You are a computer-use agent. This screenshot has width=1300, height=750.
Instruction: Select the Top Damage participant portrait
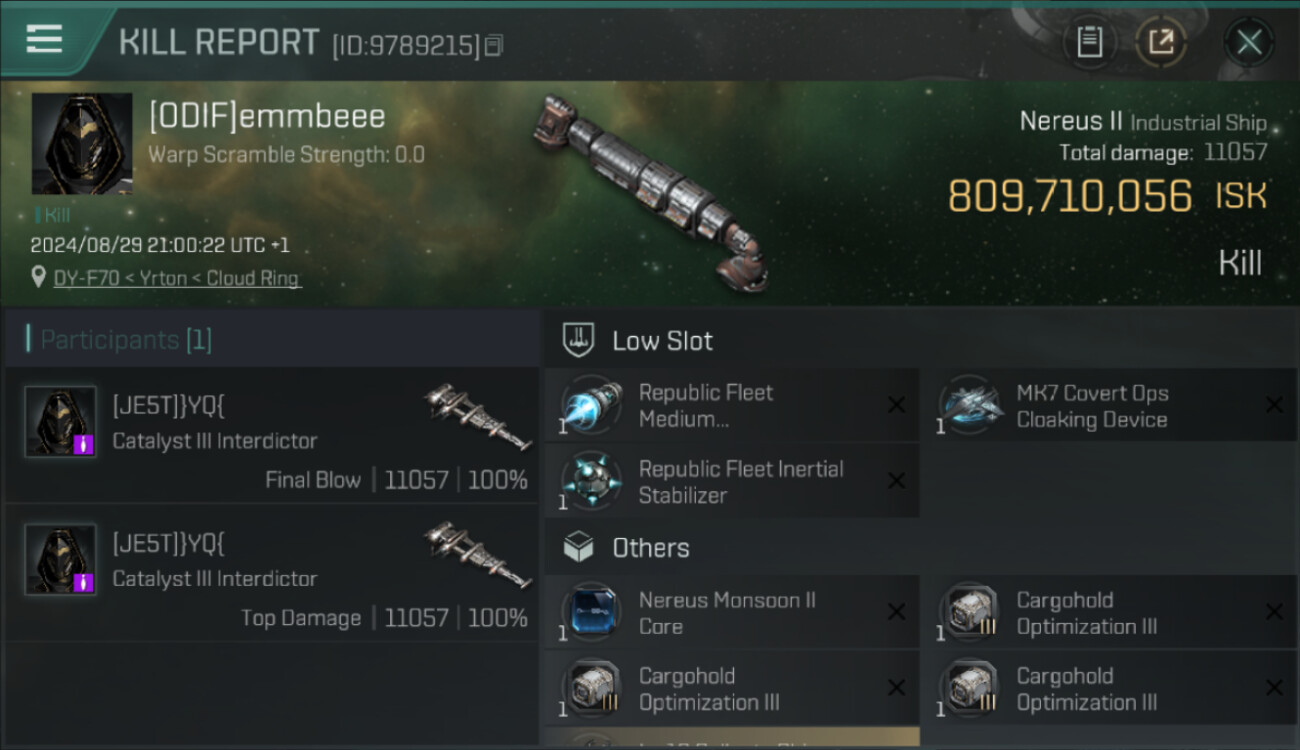[60, 559]
